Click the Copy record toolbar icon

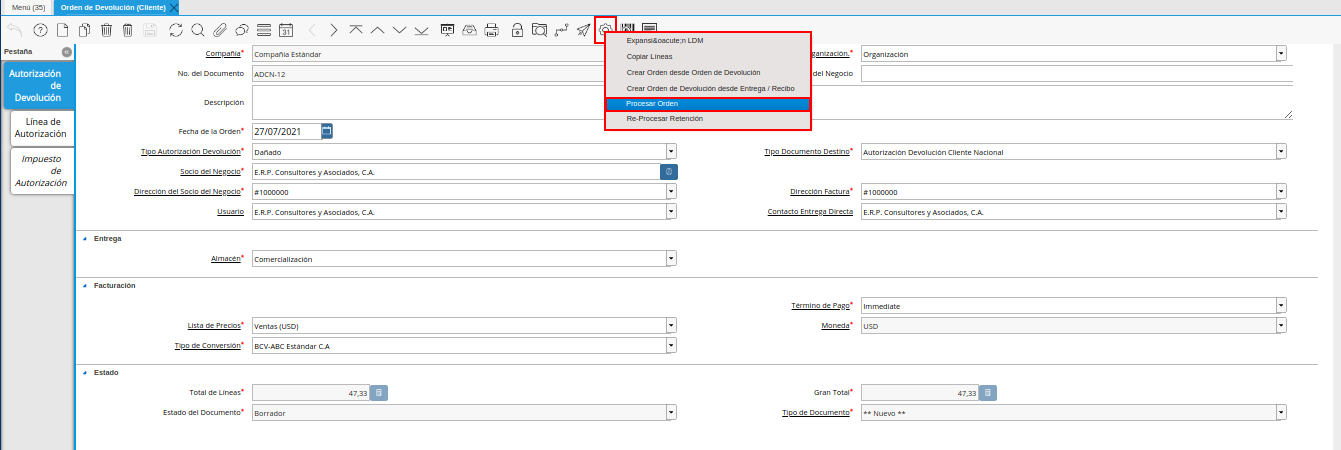84,30
